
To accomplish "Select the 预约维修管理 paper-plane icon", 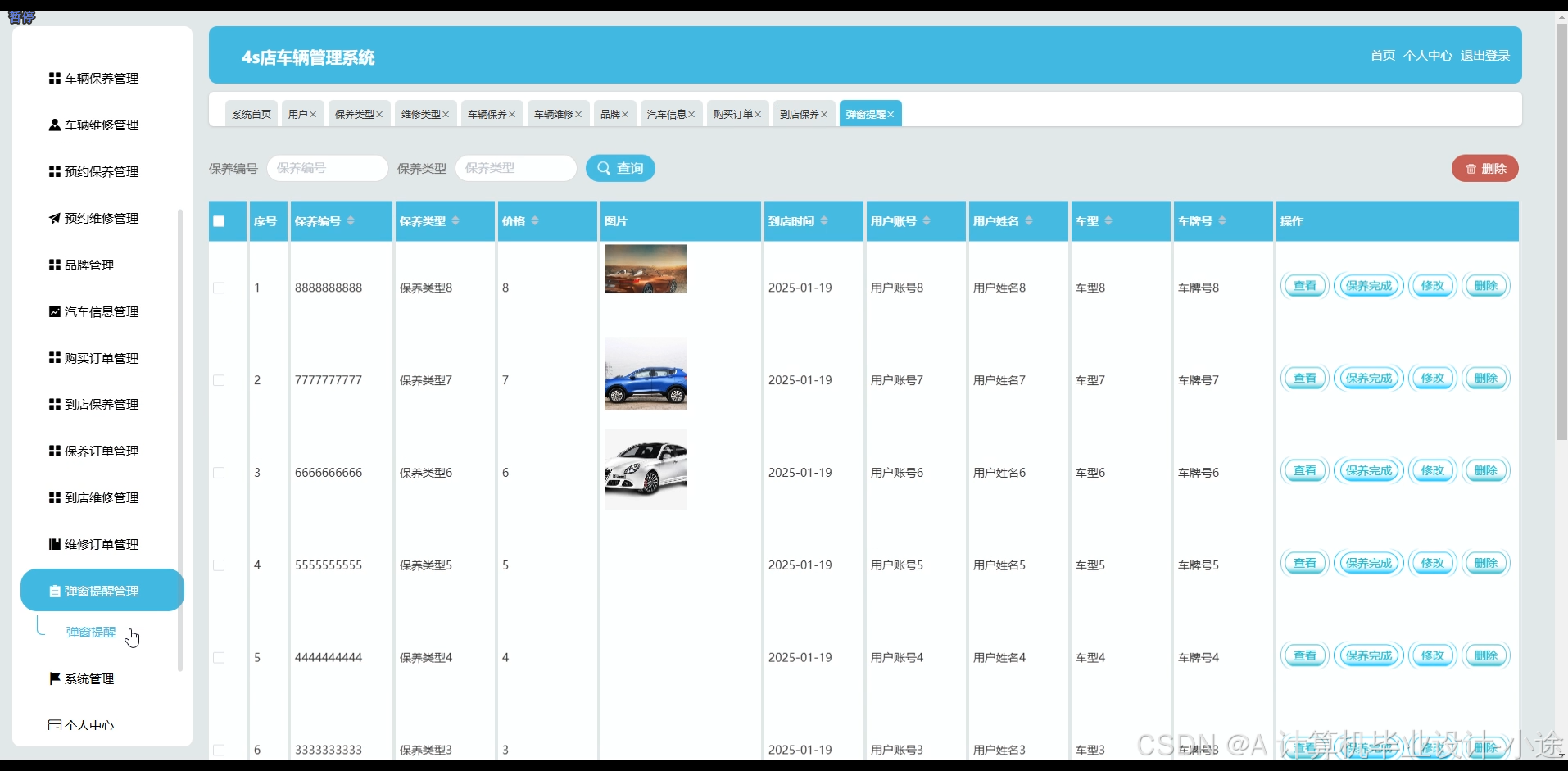I will point(53,218).
